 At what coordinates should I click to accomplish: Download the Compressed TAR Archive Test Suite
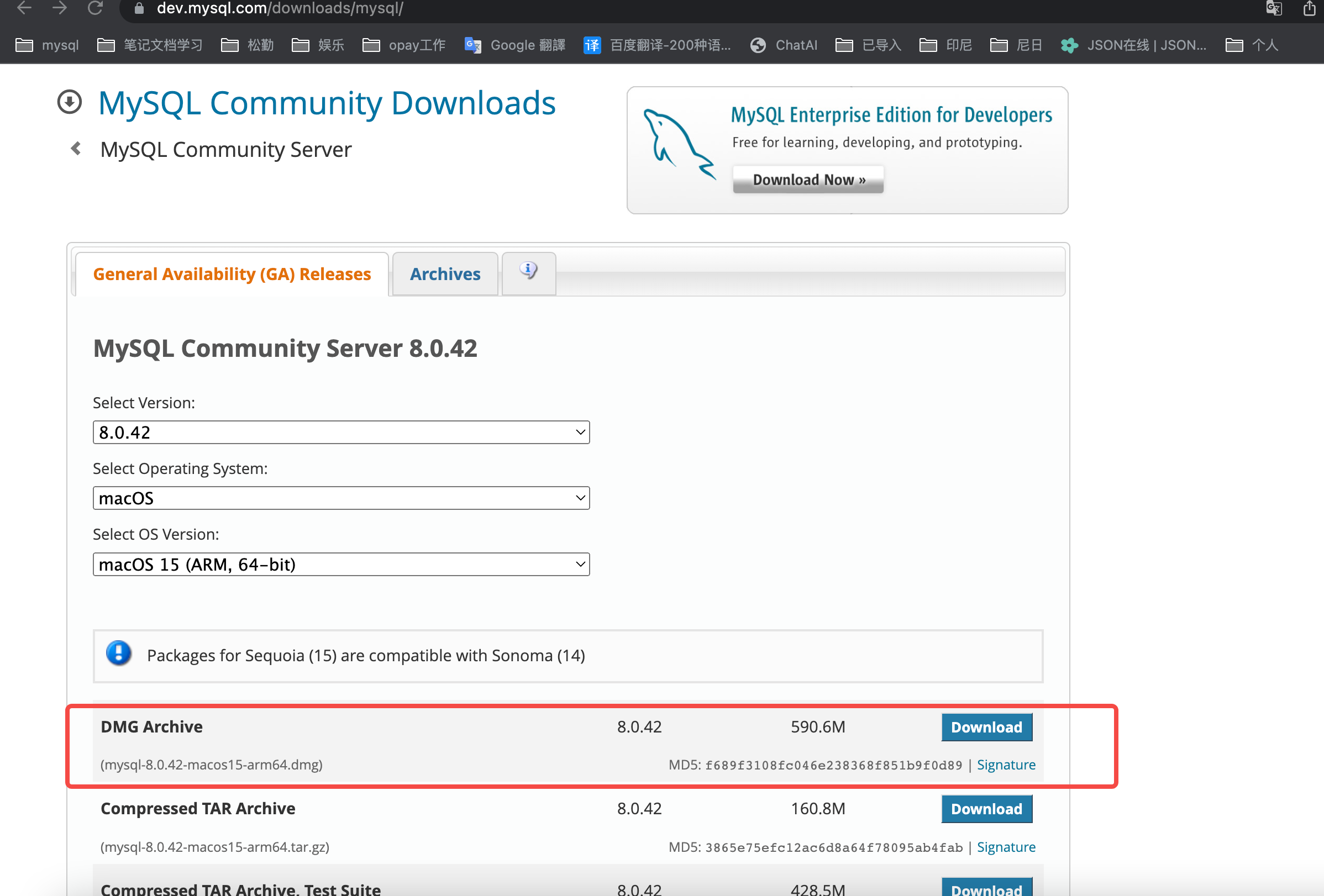pyautogui.click(x=986, y=888)
